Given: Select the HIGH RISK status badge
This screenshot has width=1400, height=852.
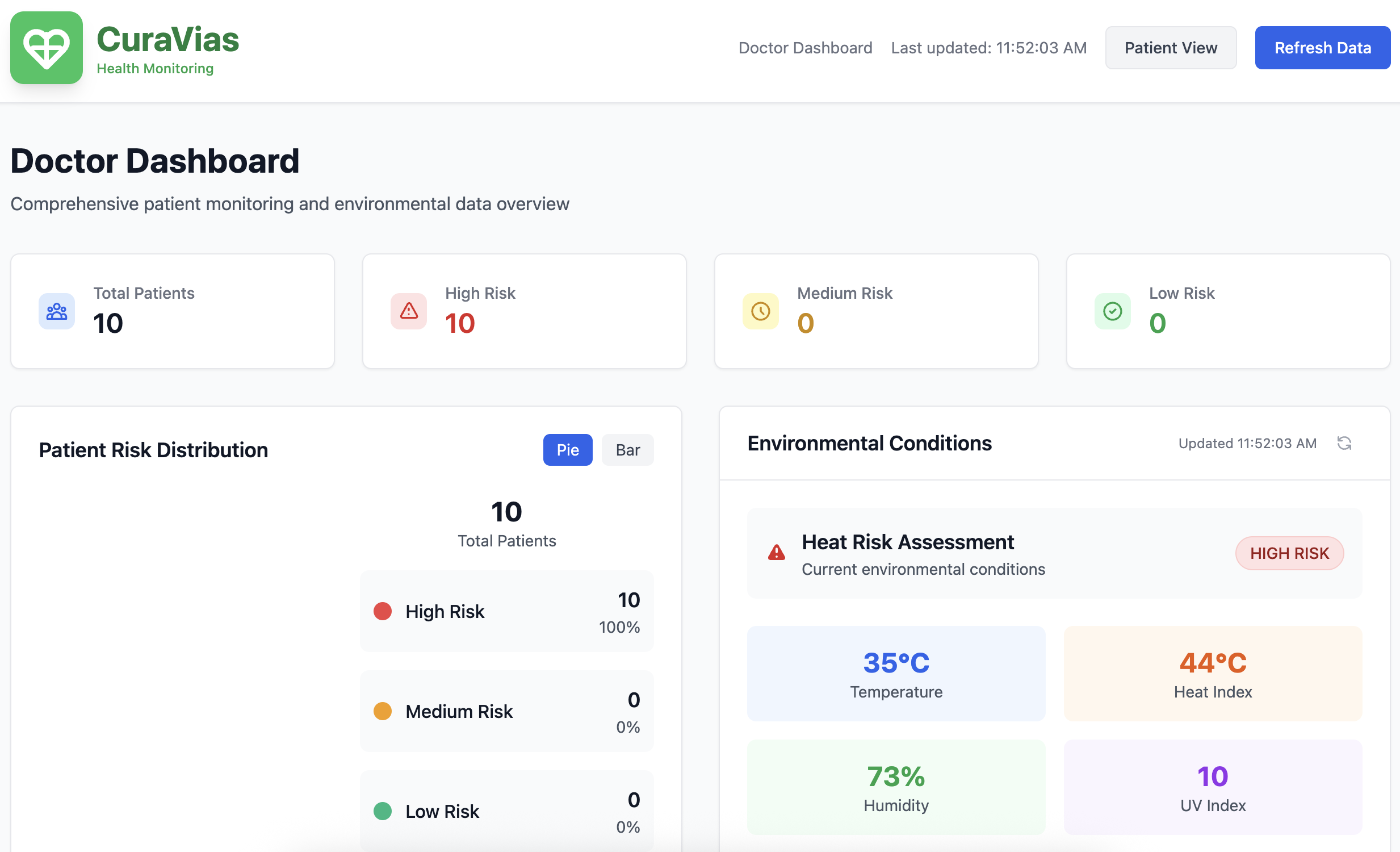Looking at the screenshot, I should pyautogui.click(x=1289, y=553).
